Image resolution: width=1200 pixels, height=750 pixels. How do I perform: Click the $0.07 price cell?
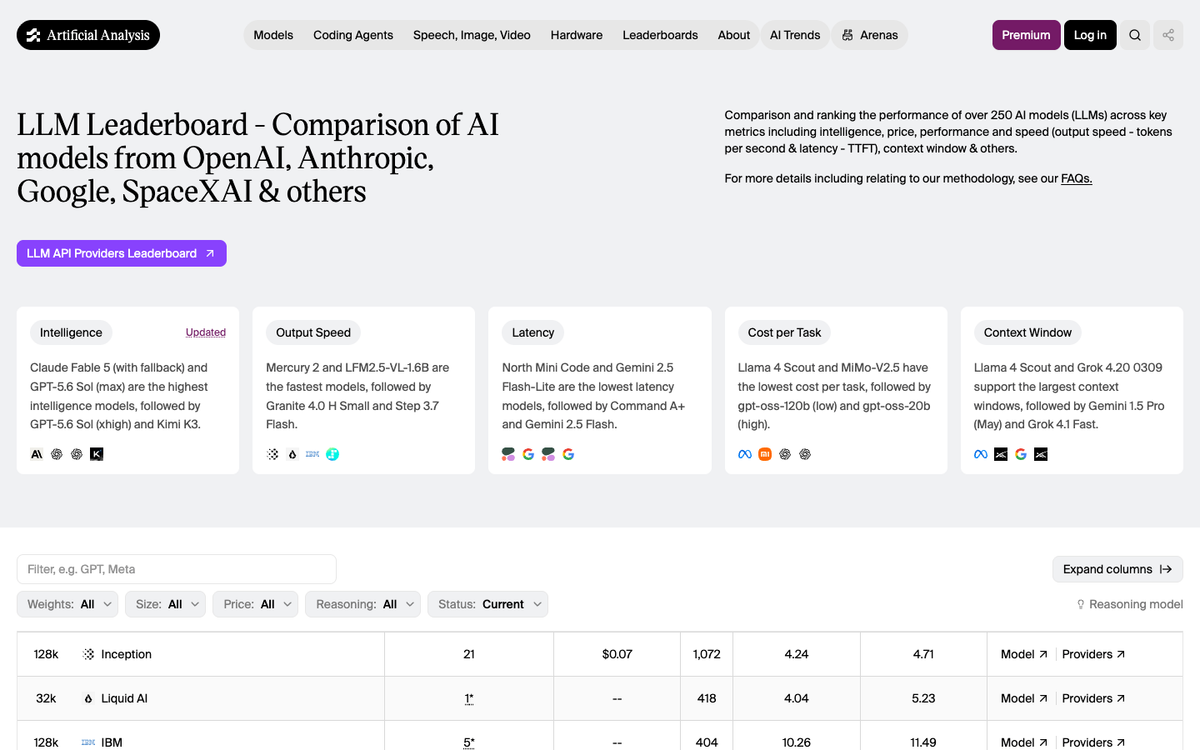617,654
